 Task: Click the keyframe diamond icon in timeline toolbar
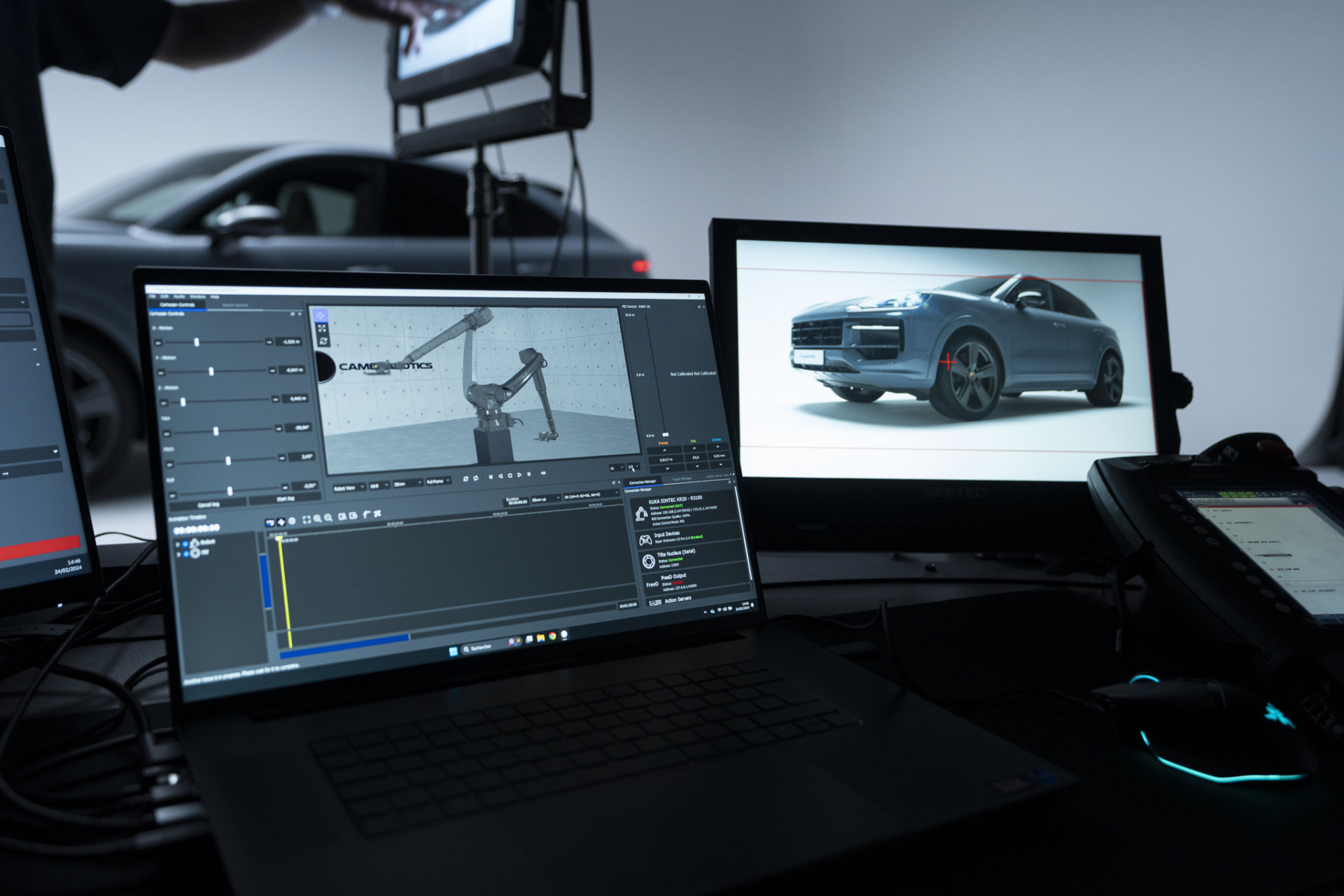(x=281, y=522)
